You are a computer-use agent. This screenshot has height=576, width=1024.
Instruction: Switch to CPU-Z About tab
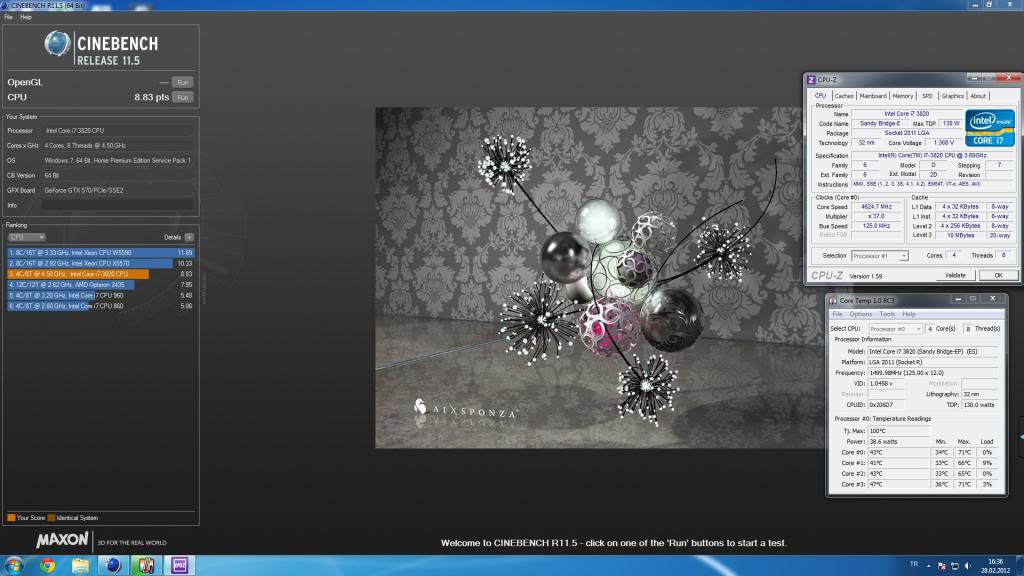978,96
